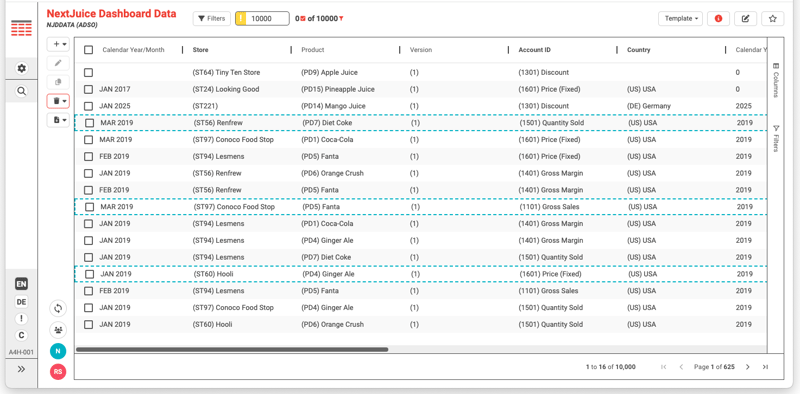Check the JAN 2019 Hooli Ginger Ale checkbox

(90, 274)
